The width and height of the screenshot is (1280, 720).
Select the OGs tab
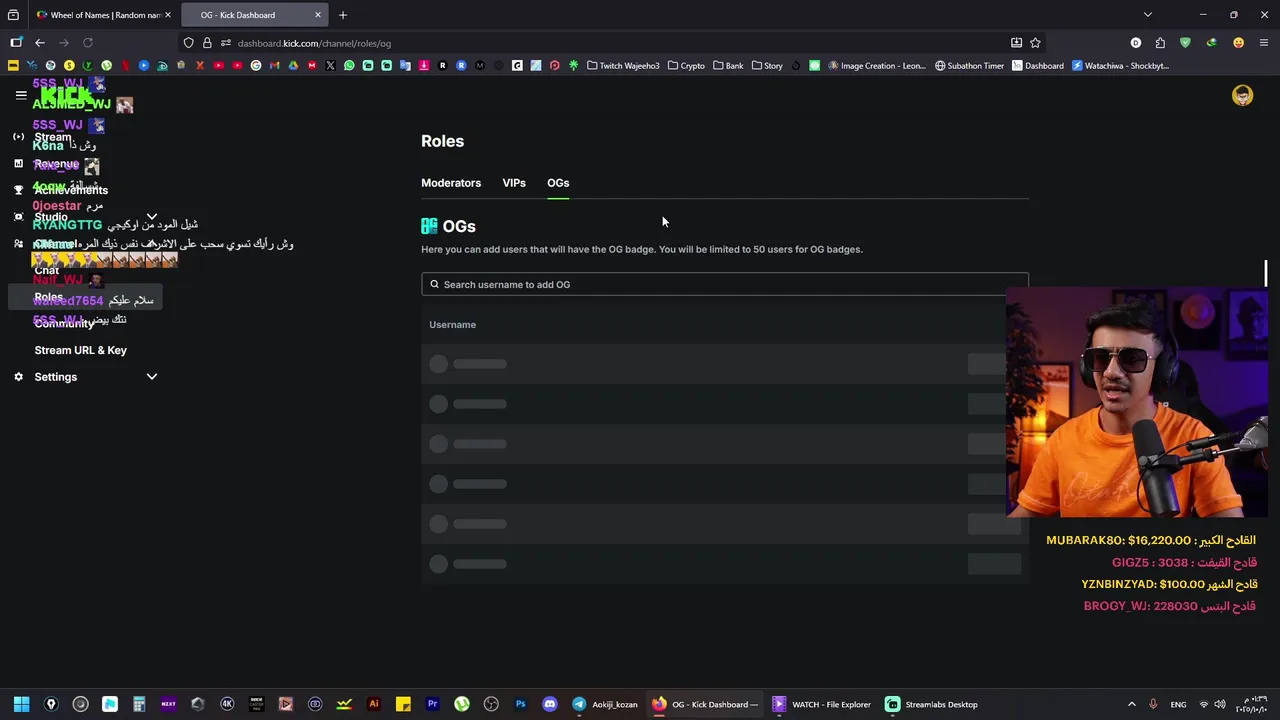(x=558, y=183)
